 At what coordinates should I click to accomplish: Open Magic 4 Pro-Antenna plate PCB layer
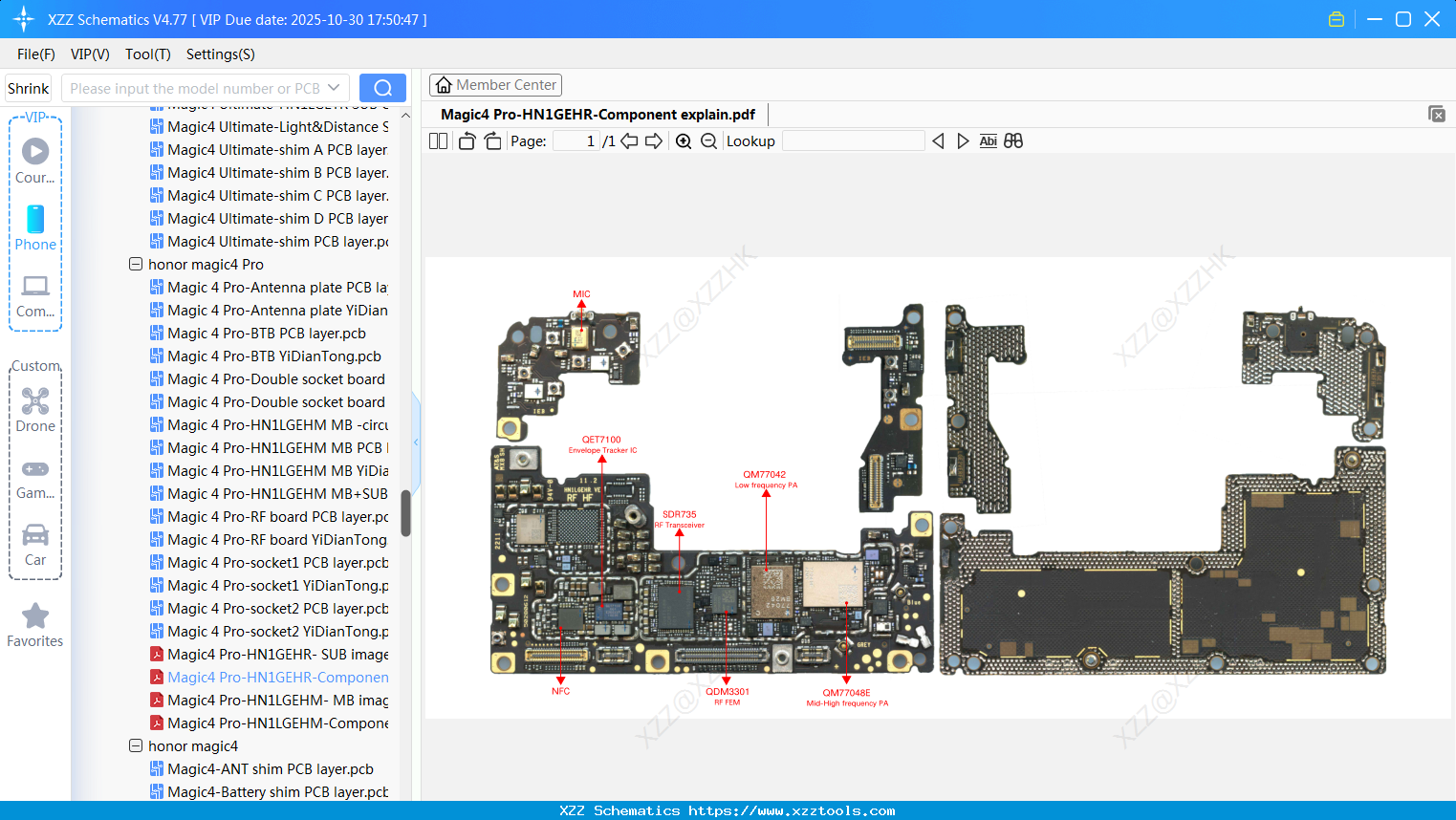[x=277, y=288]
